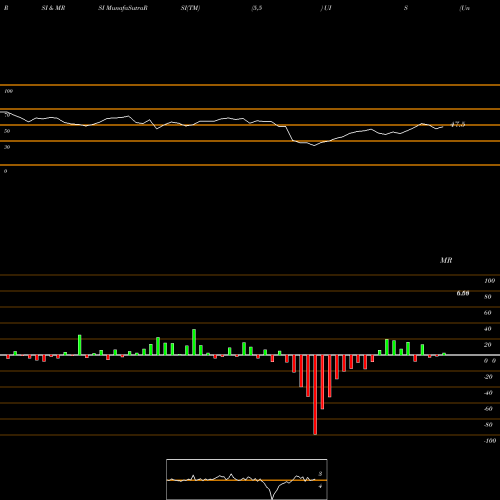Viewport: 500px width, 500px height.
Task: Click the '-40' label on MR axis
Action: 488,393
